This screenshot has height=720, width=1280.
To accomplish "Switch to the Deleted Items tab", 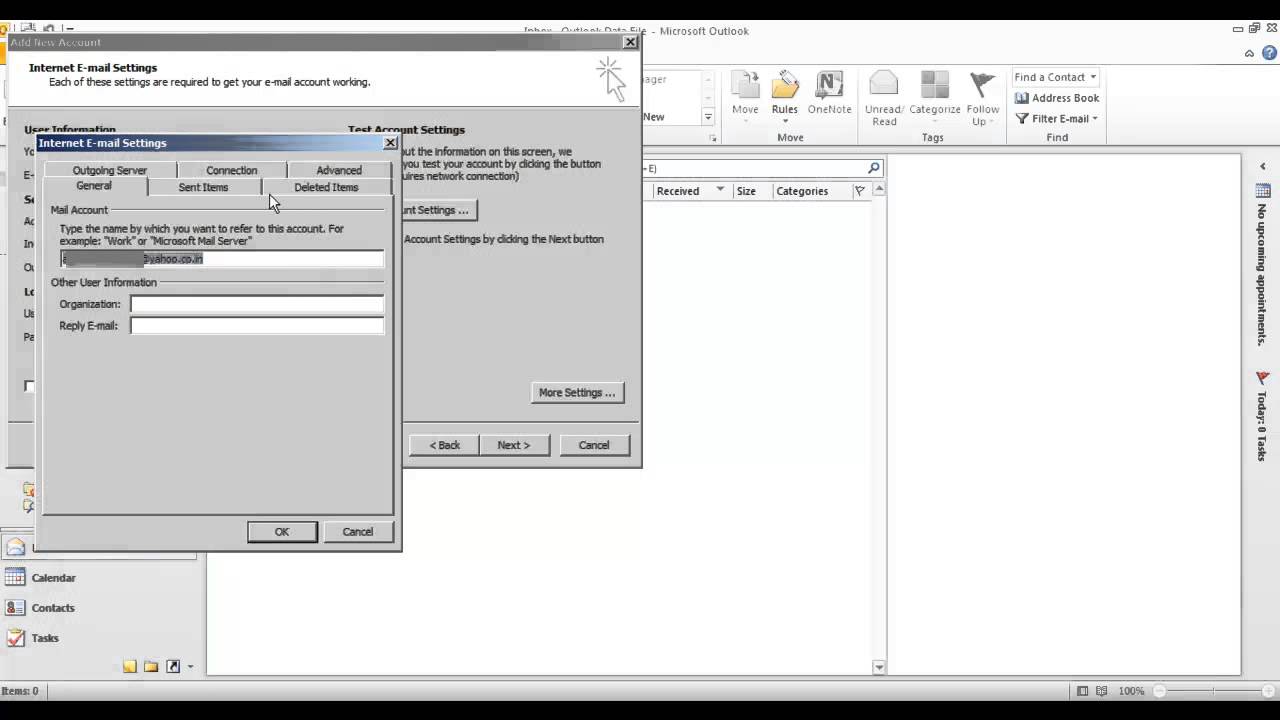I will point(326,187).
